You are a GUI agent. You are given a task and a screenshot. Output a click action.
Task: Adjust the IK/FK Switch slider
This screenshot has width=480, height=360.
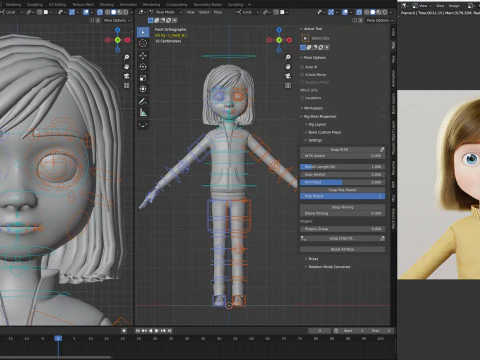tap(343, 156)
